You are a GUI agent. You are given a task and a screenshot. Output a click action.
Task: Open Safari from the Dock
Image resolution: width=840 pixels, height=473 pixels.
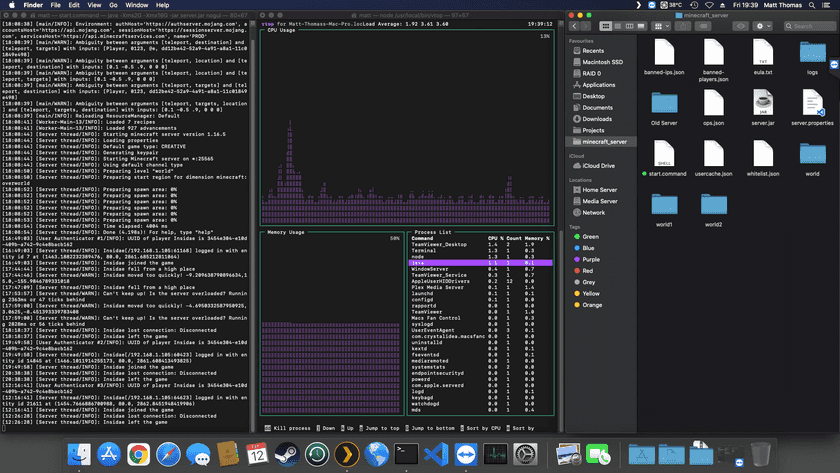(x=168, y=455)
